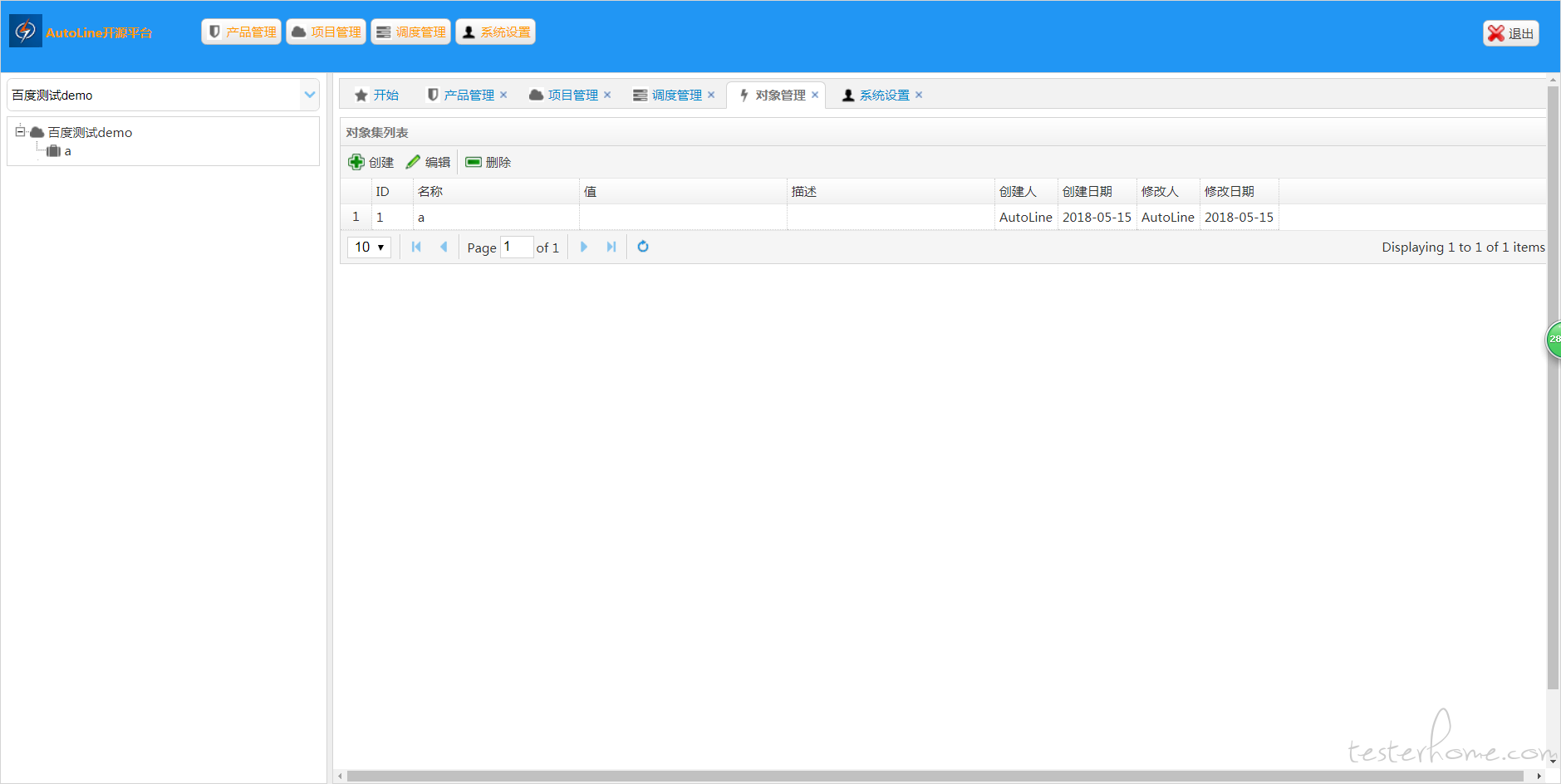Open the page size 10 dropdown
1561x784 pixels.
coord(369,247)
